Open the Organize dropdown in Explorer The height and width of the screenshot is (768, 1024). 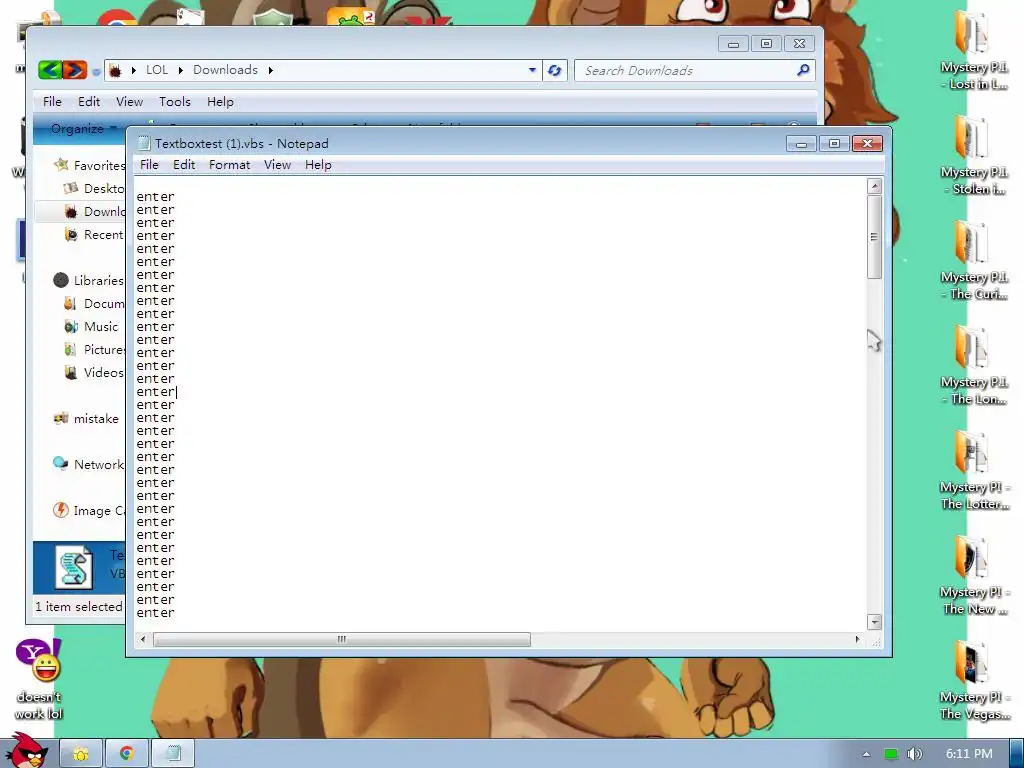(84, 129)
